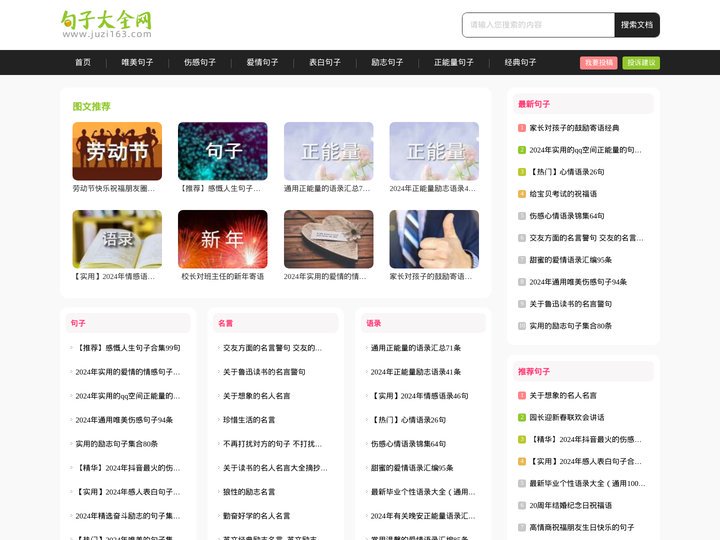Click the 搜索文档 search button

pyautogui.click(x=637, y=25)
